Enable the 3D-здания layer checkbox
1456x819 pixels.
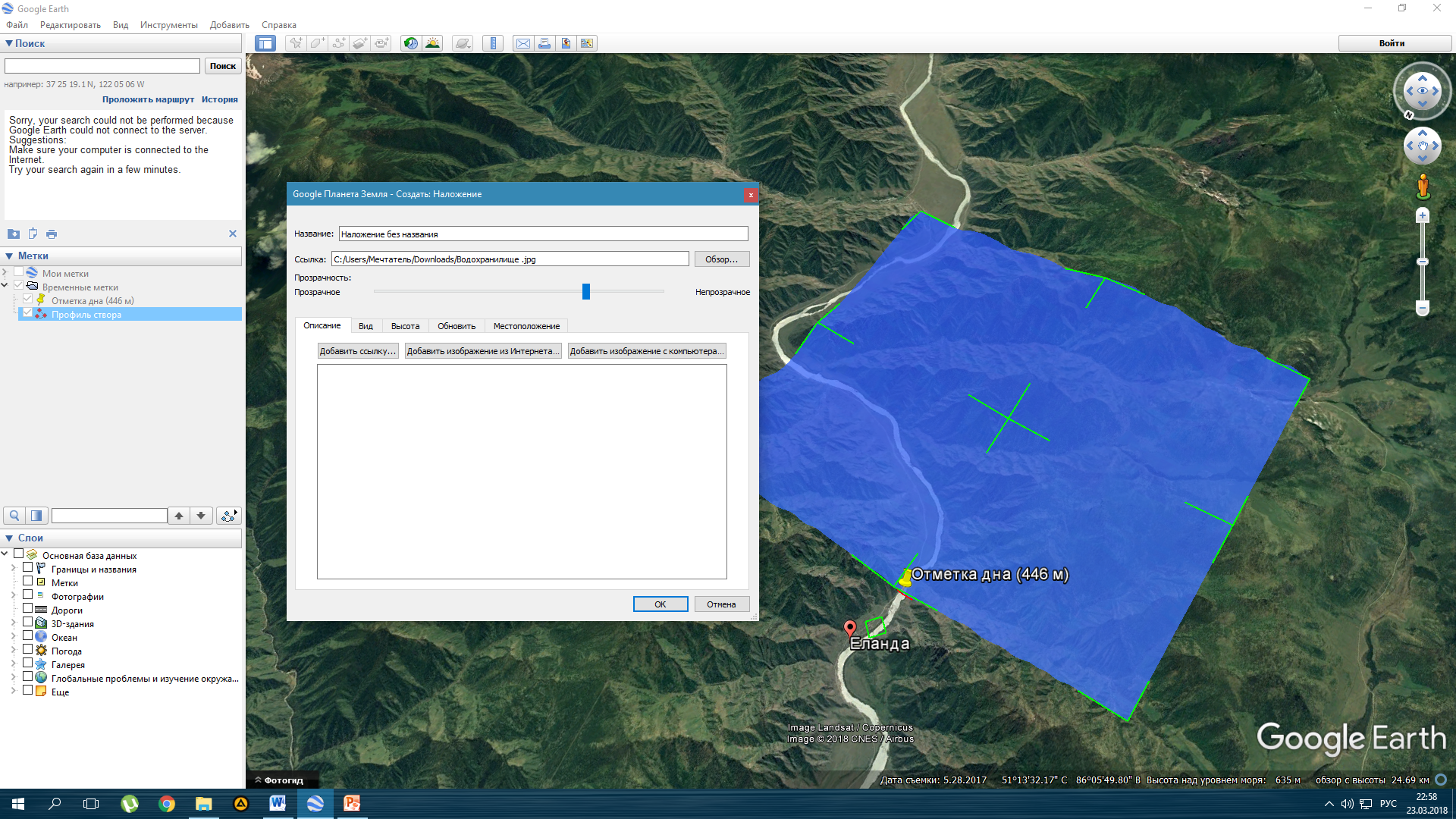27,623
